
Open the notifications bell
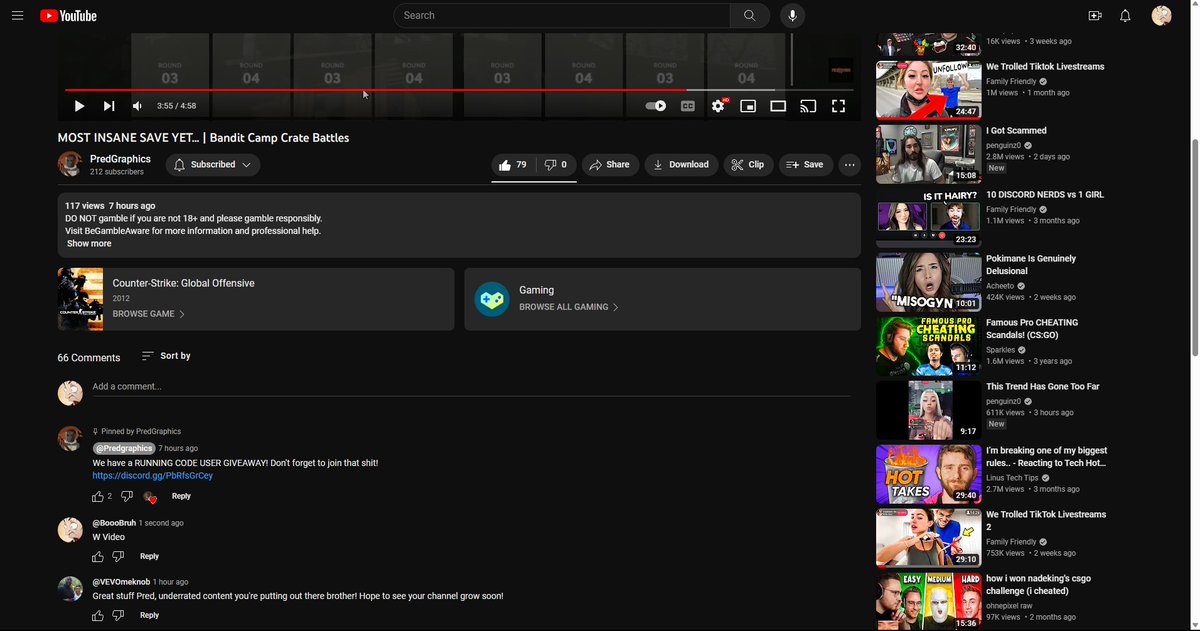click(1126, 16)
